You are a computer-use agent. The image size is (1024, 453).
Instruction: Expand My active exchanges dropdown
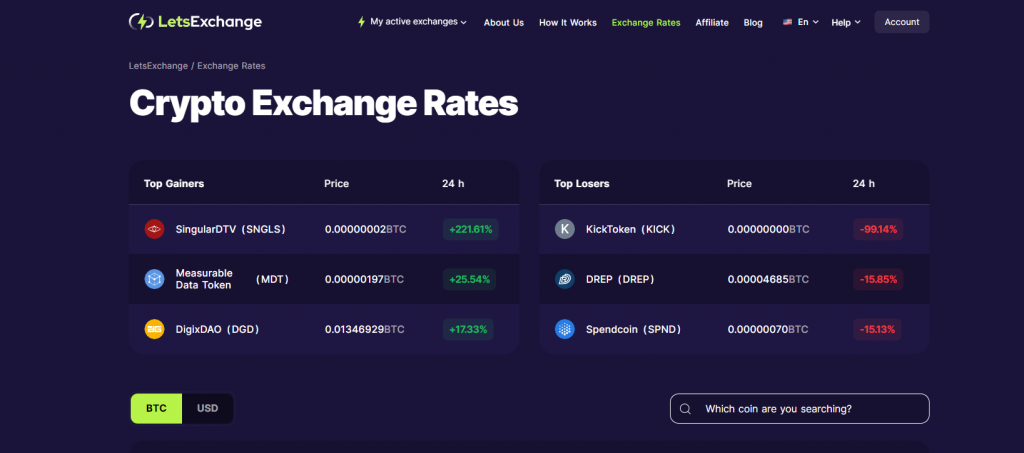(x=412, y=22)
